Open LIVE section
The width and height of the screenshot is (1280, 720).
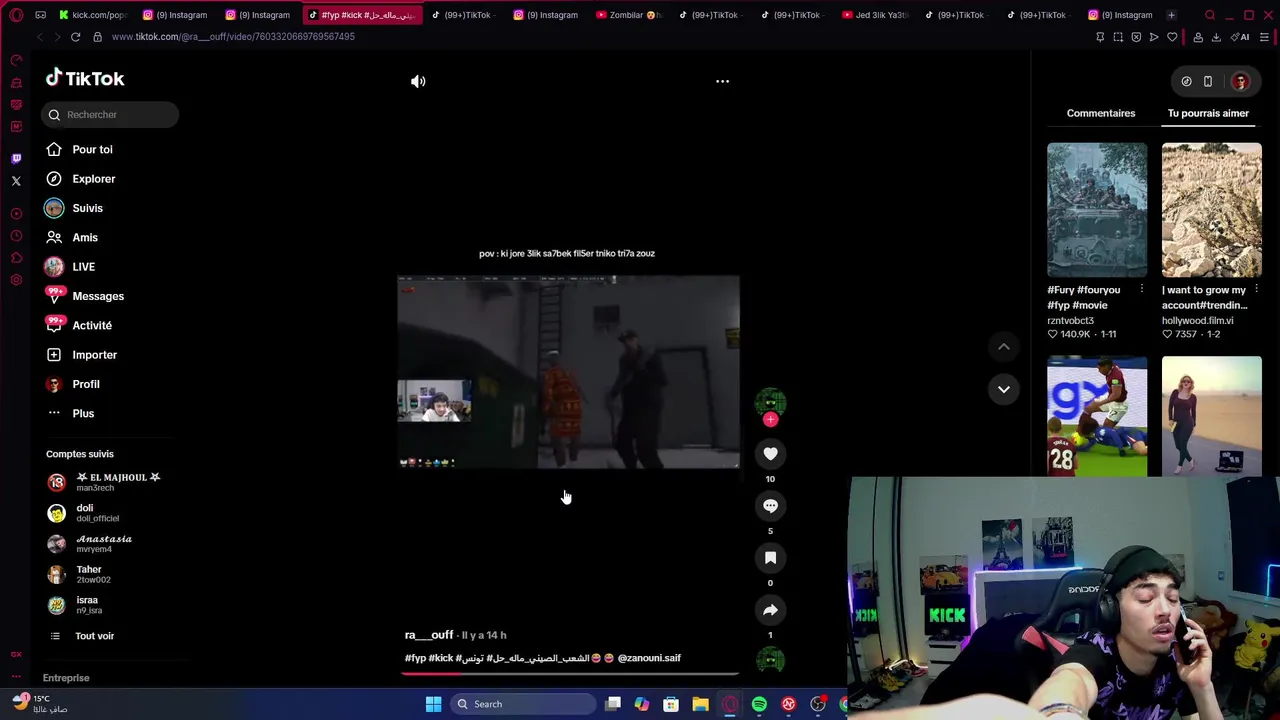pos(83,267)
